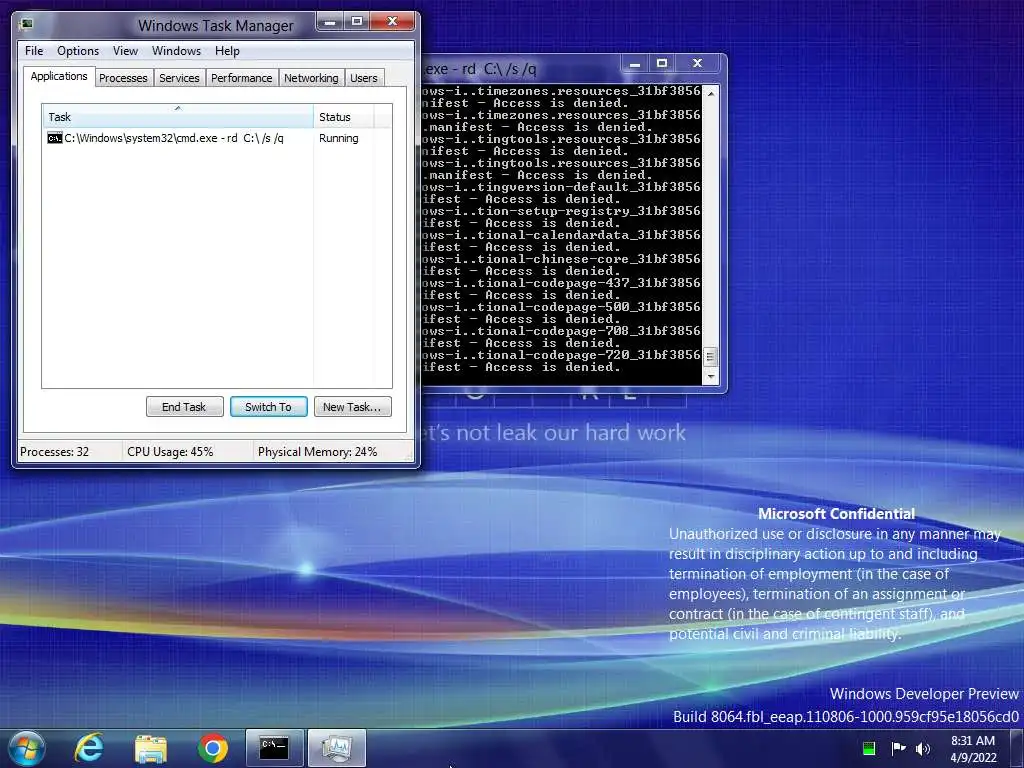
Task: Switch to the Performance tab
Action: point(242,78)
